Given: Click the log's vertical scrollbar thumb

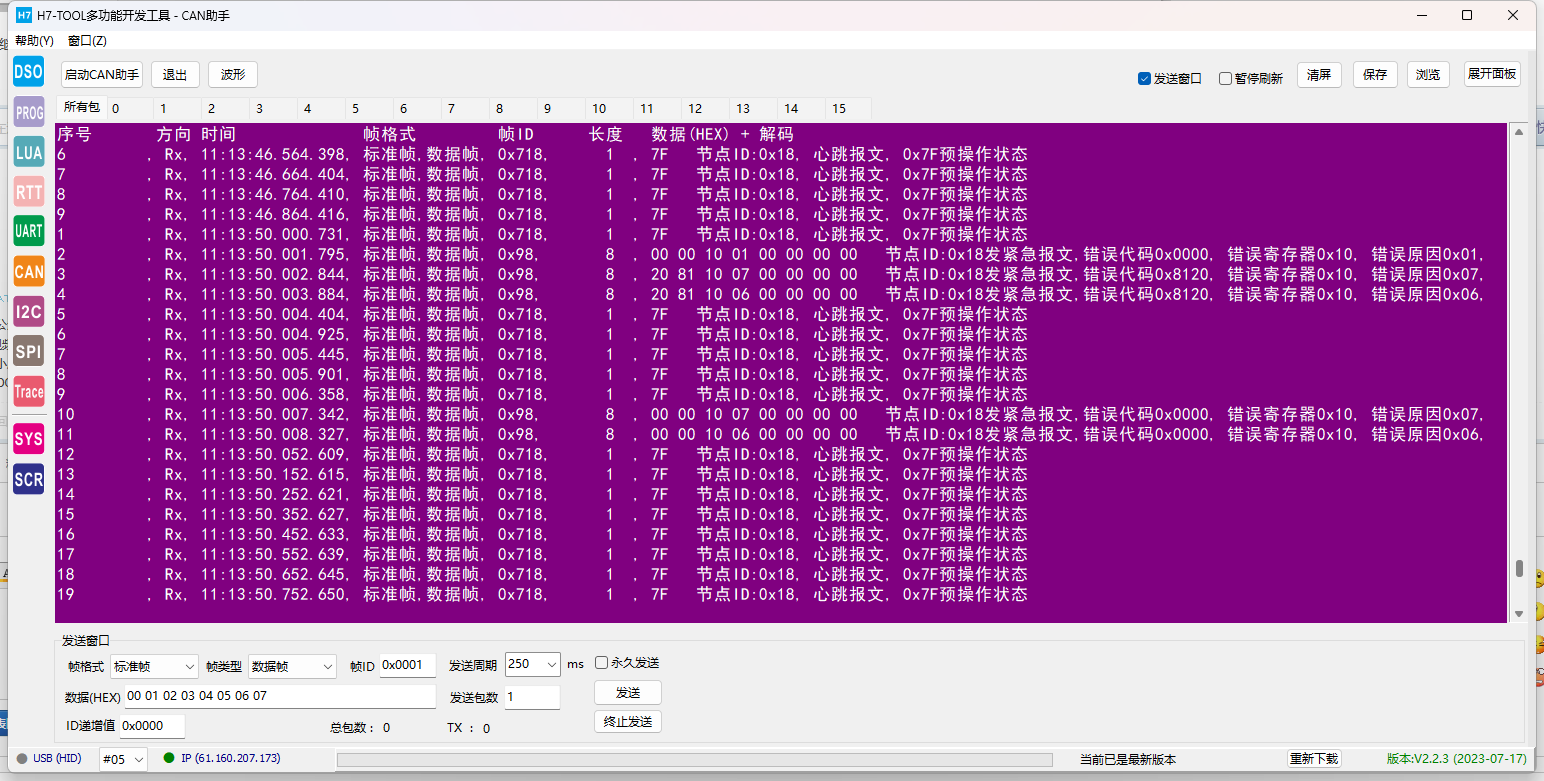Looking at the screenshot, I should click(x=1519, y=569).
